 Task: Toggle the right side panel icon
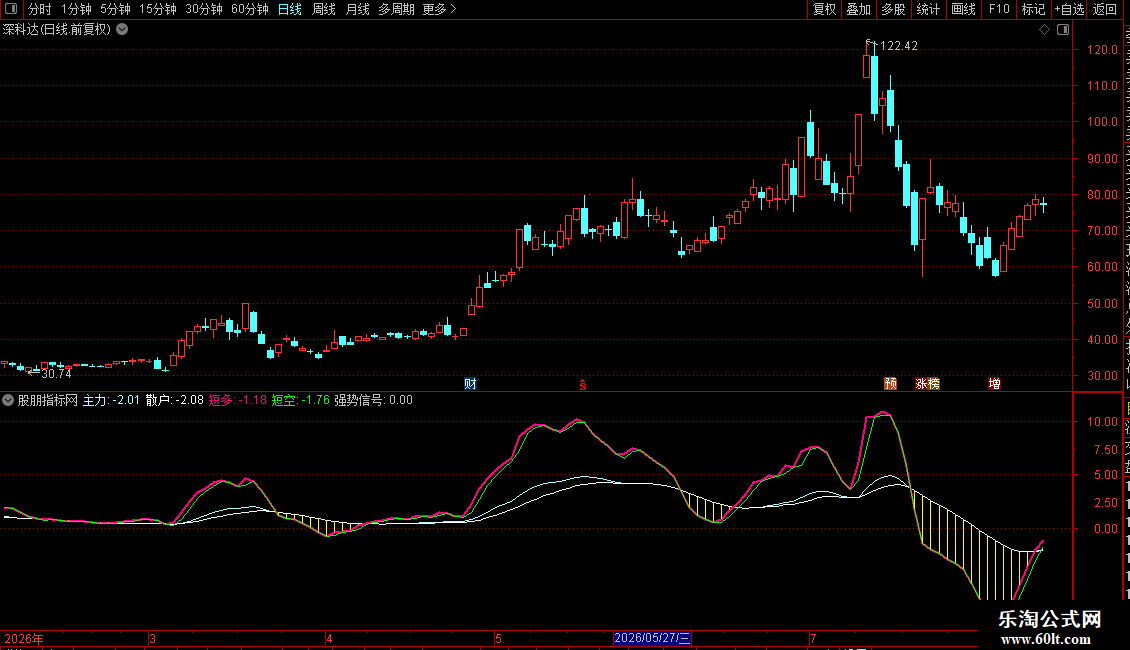click(1062, 30)
